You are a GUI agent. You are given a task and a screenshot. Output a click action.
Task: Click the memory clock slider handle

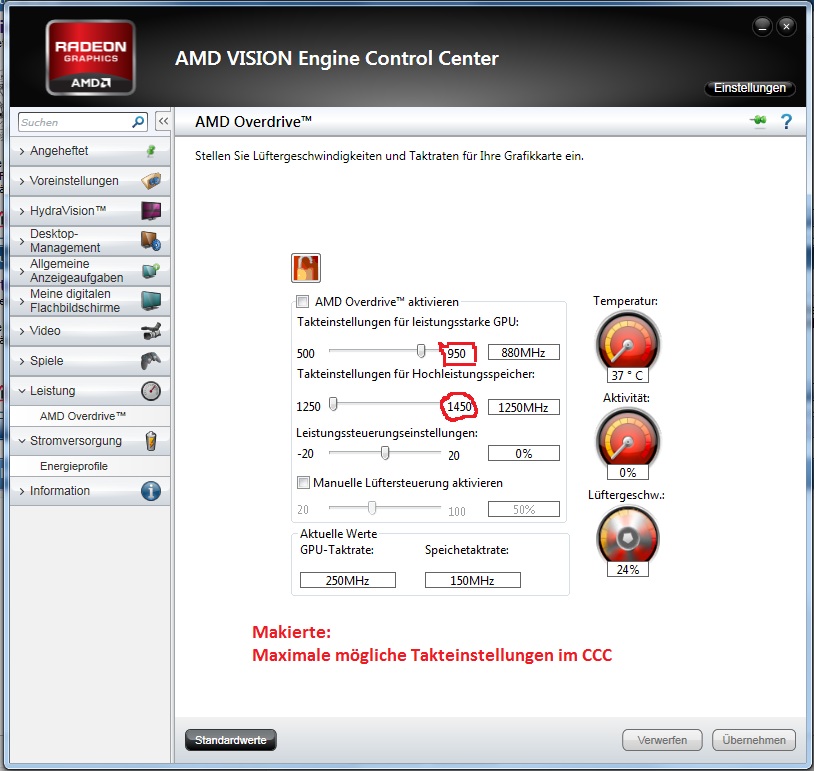(333, 404)
